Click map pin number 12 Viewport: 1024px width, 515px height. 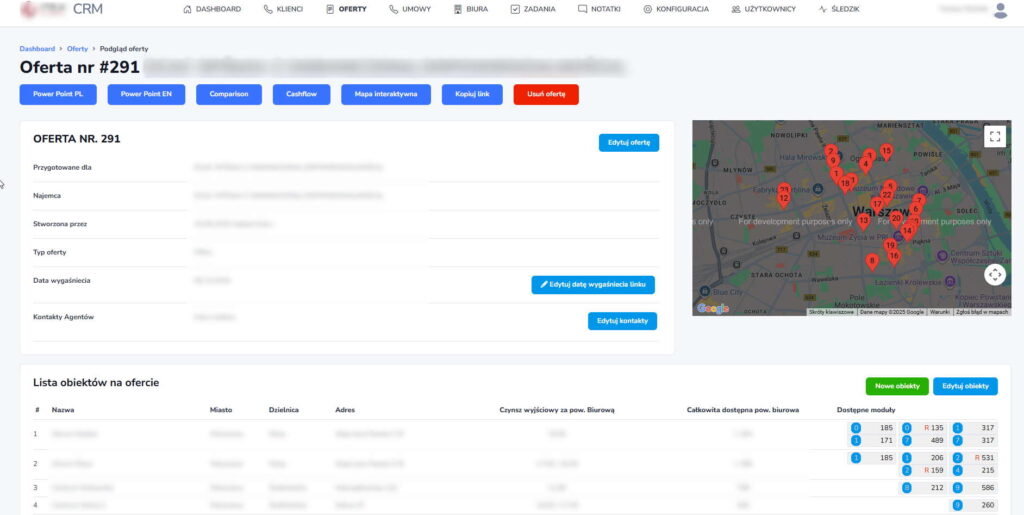[x=784, y=198]
